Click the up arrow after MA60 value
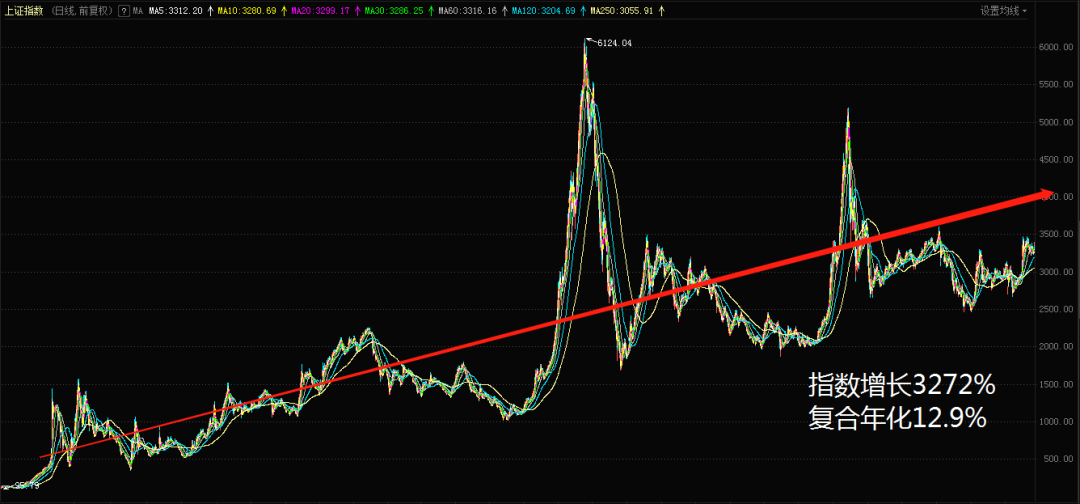 point(505,11)
